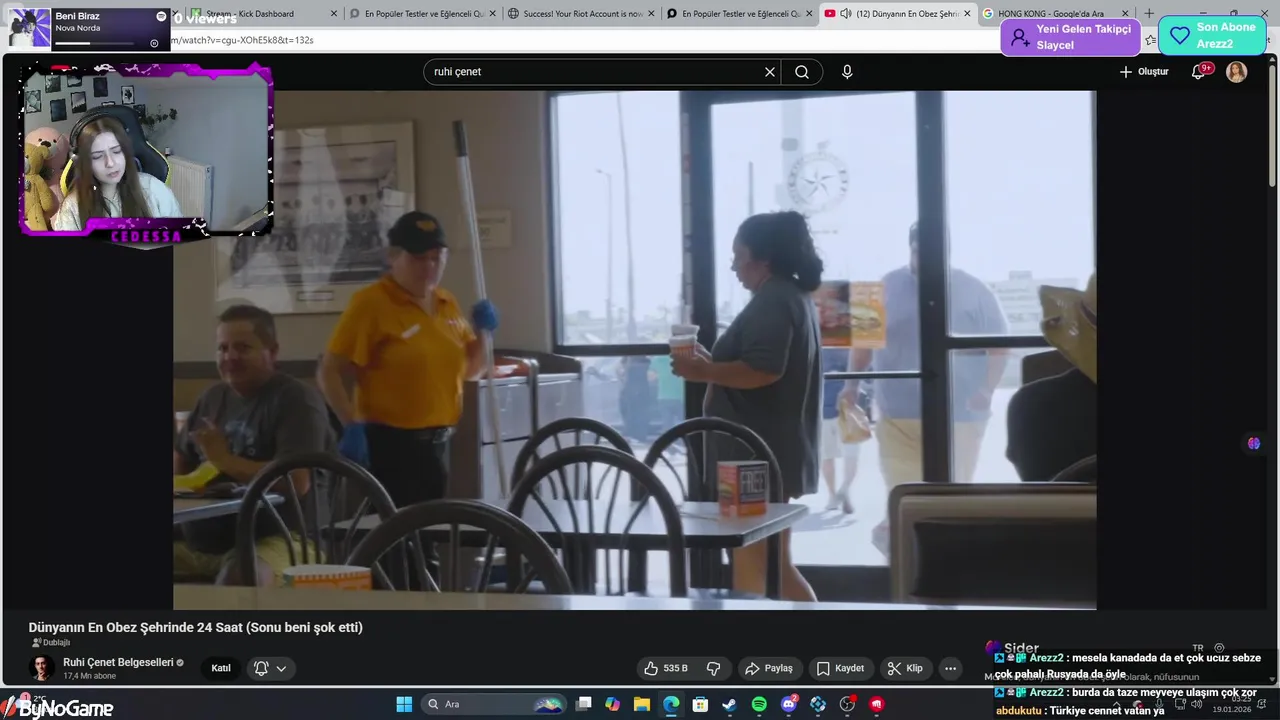Open the three-dot more actions menu

951,668
